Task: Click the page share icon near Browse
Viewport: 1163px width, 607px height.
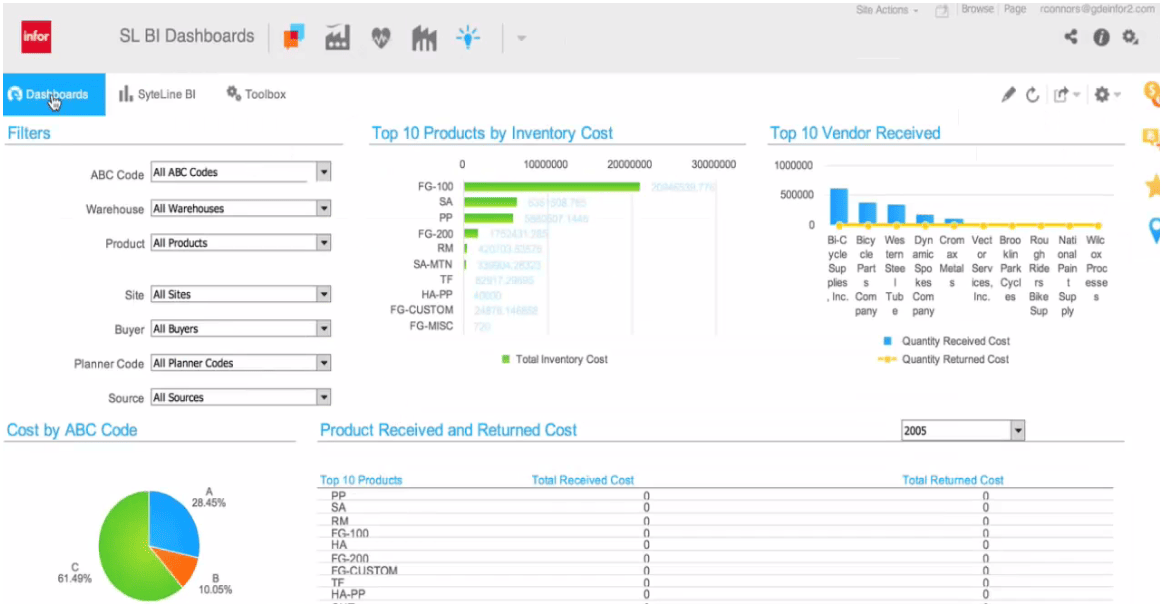Action: (x=941, y=11)
